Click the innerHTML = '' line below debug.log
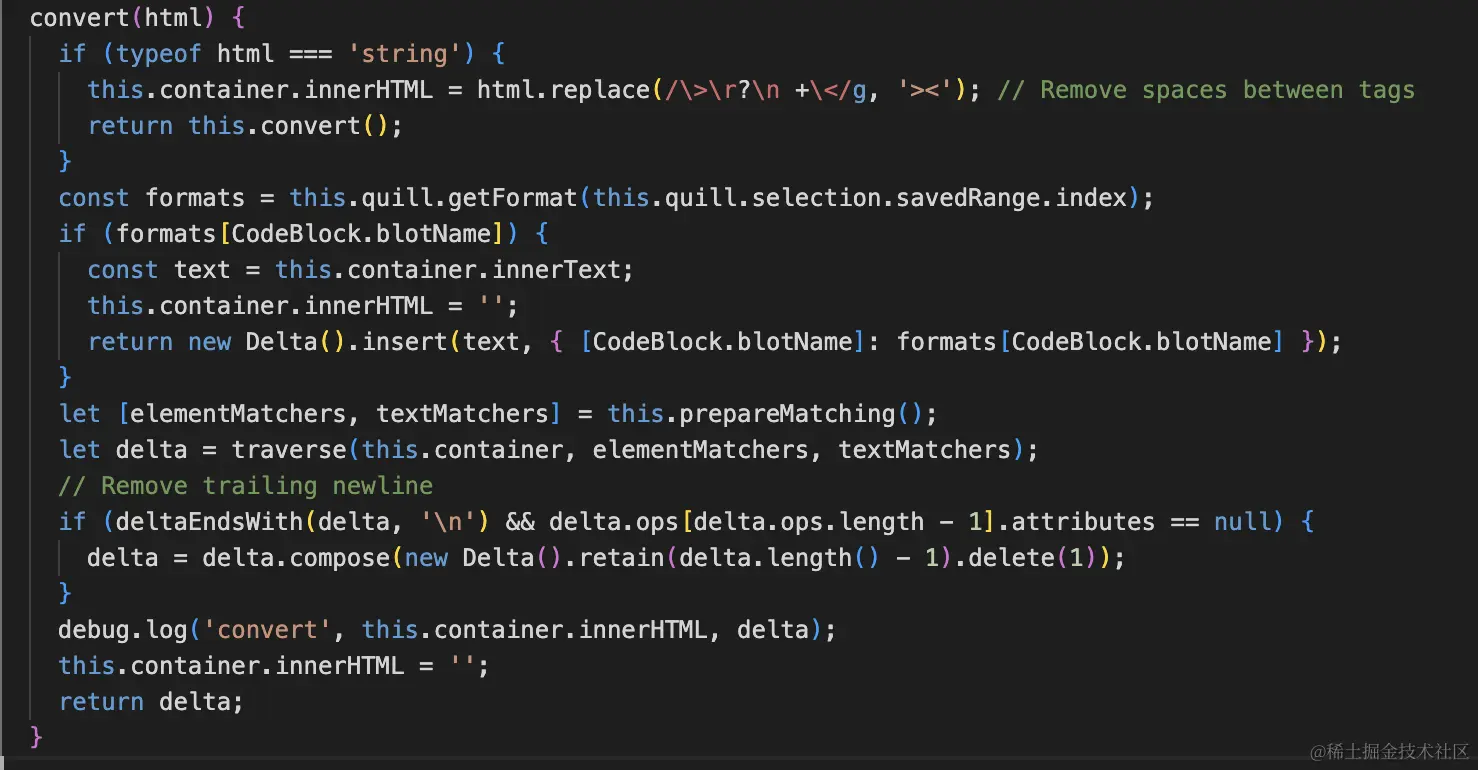 pos(274,666)
